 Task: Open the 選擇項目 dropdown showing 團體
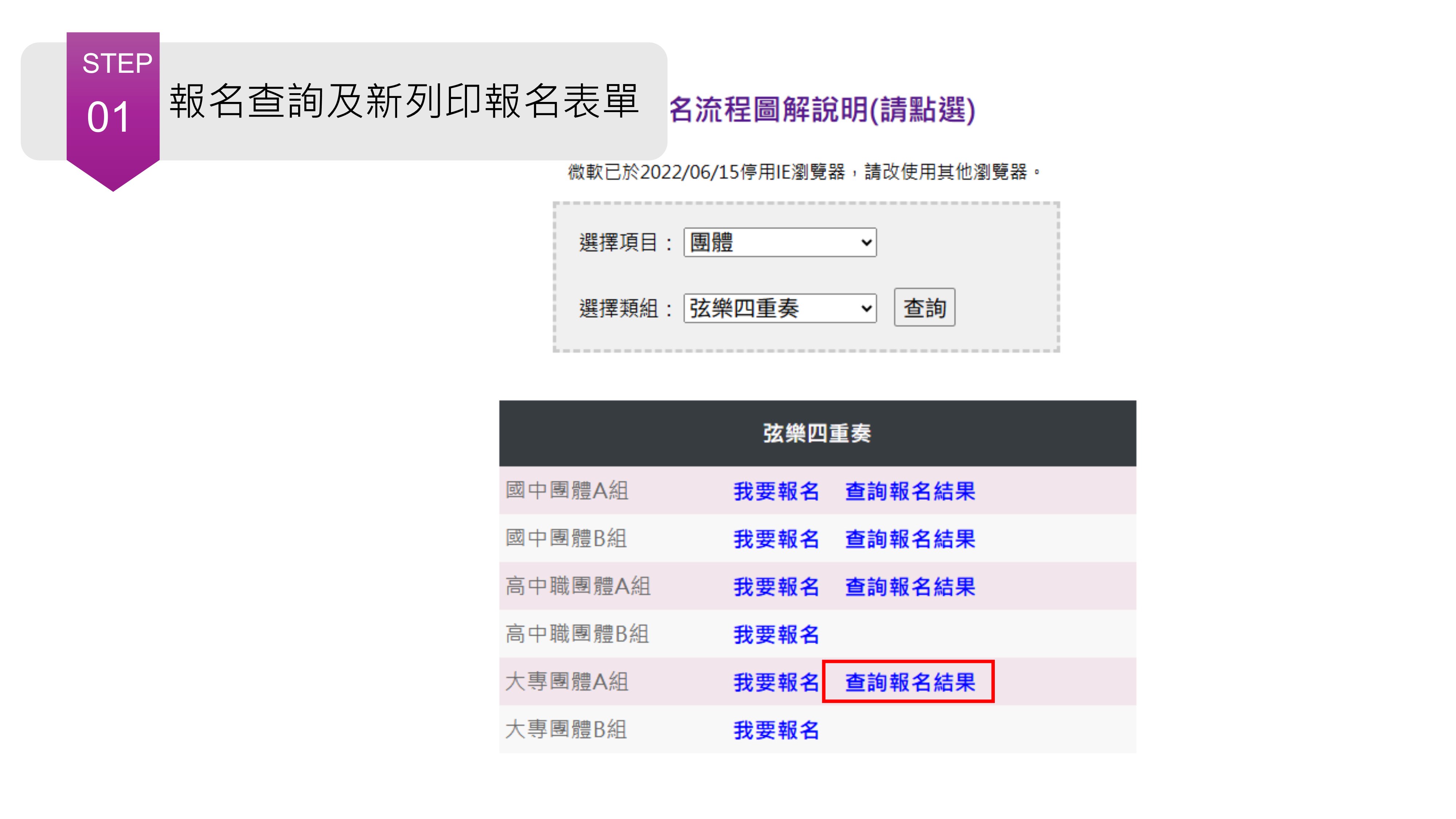click(779, 242)
